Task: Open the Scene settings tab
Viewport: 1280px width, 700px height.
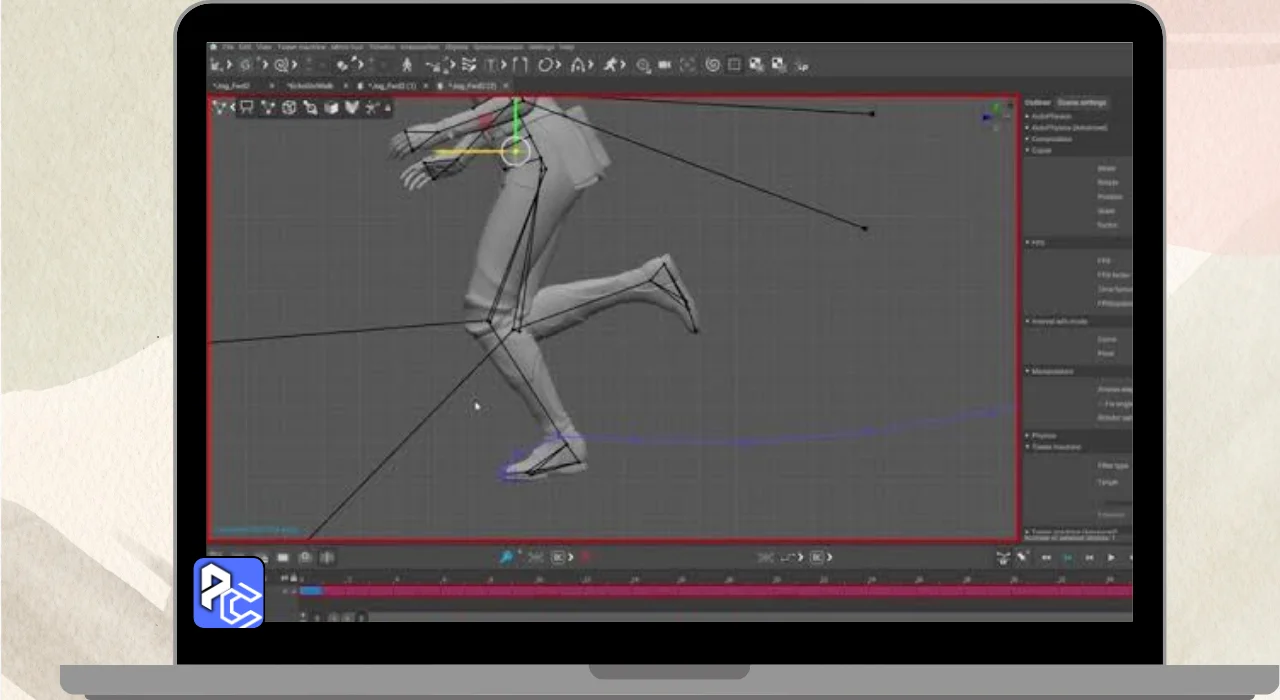Action: (1081, 102)
